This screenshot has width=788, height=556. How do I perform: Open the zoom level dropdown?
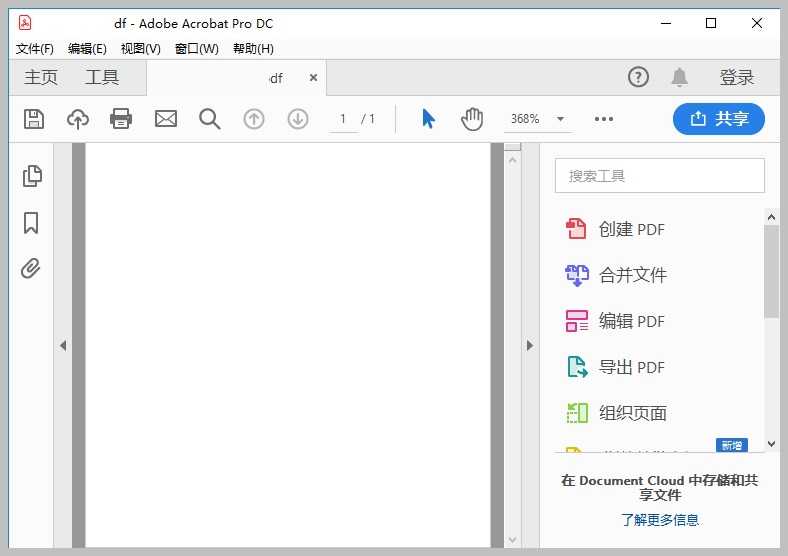coord(560,119)
